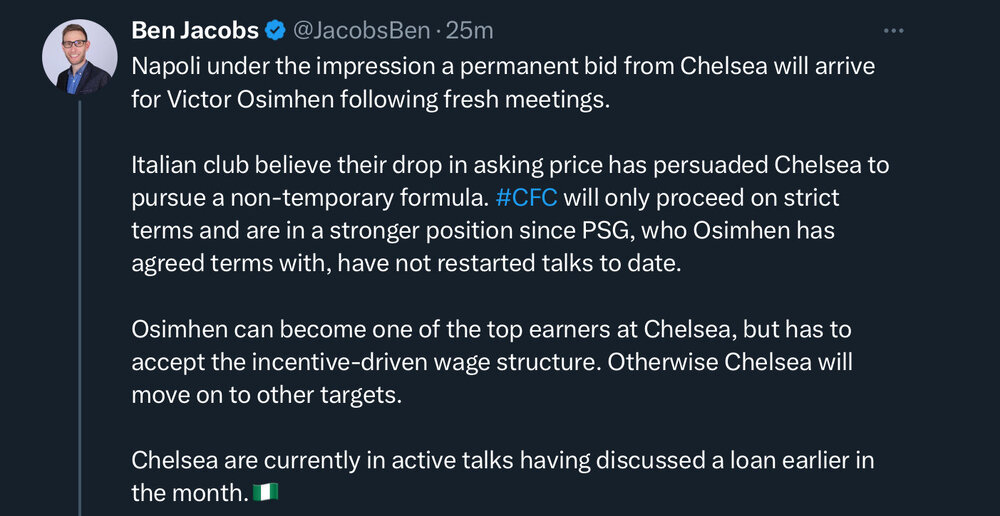Click the paragraph starting 'Osimhen can become'

click(492, 362)
